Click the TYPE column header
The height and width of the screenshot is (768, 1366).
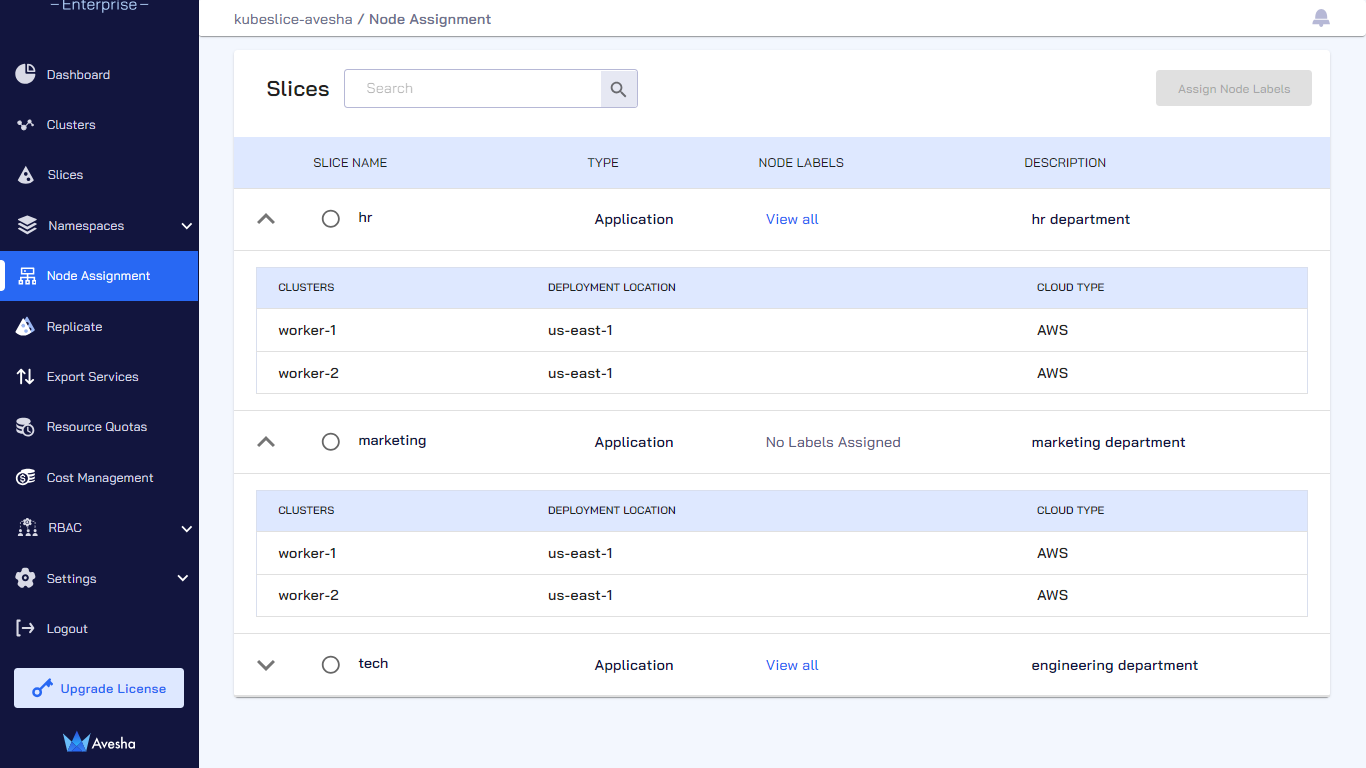(x=603, y=163)
